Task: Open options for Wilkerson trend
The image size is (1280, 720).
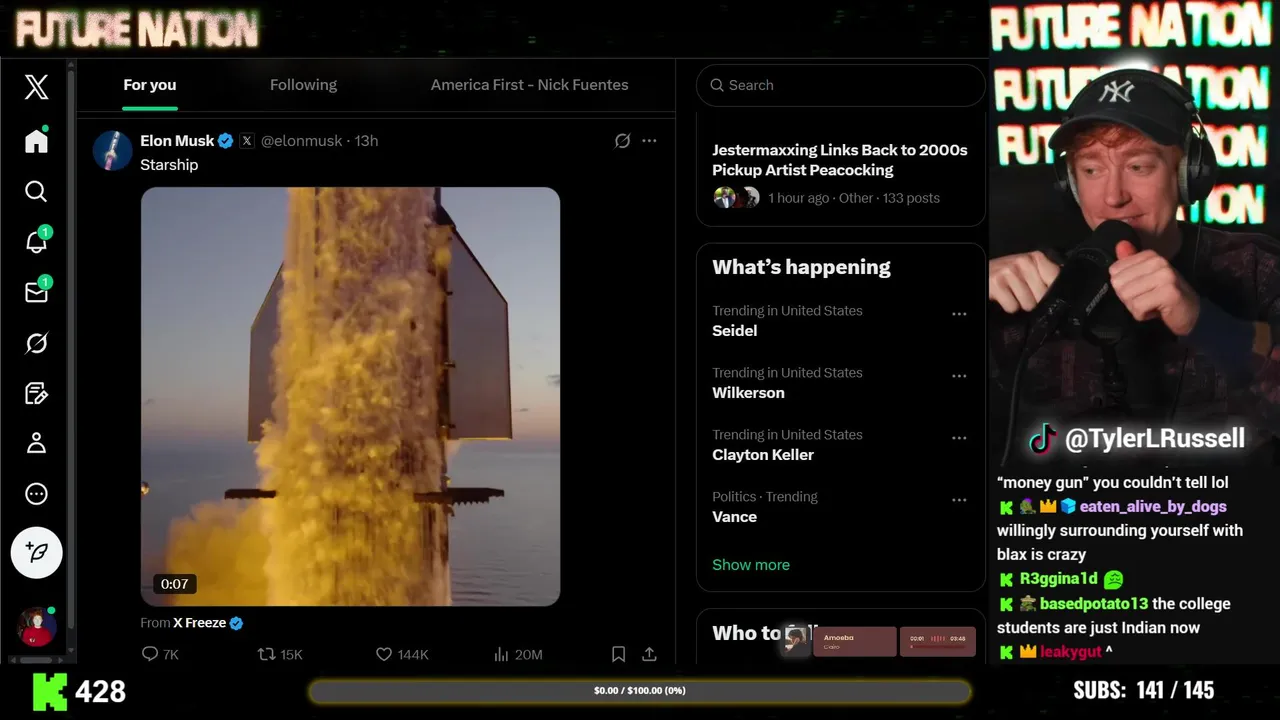Action: click(x=959, y=376)
